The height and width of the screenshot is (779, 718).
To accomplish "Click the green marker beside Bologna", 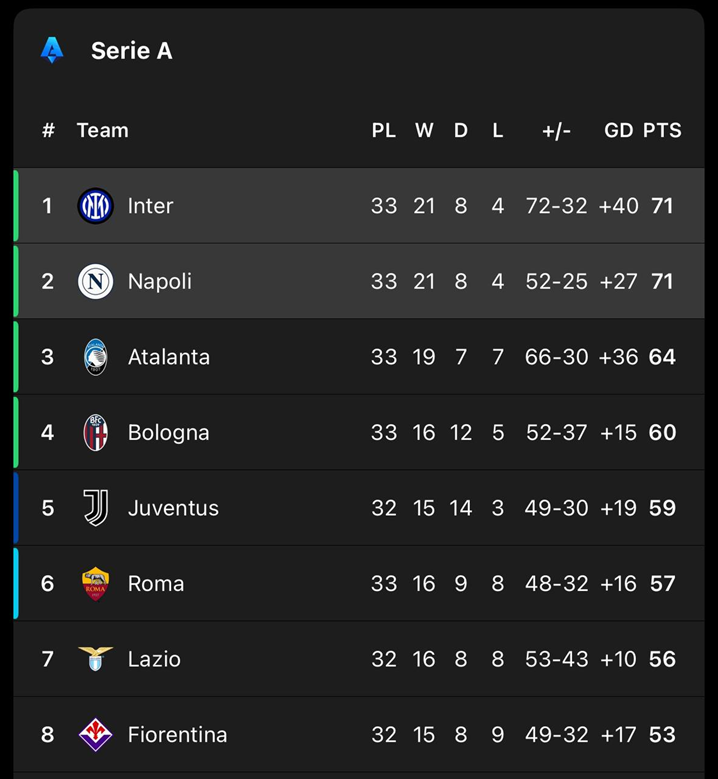I will 16,433.
